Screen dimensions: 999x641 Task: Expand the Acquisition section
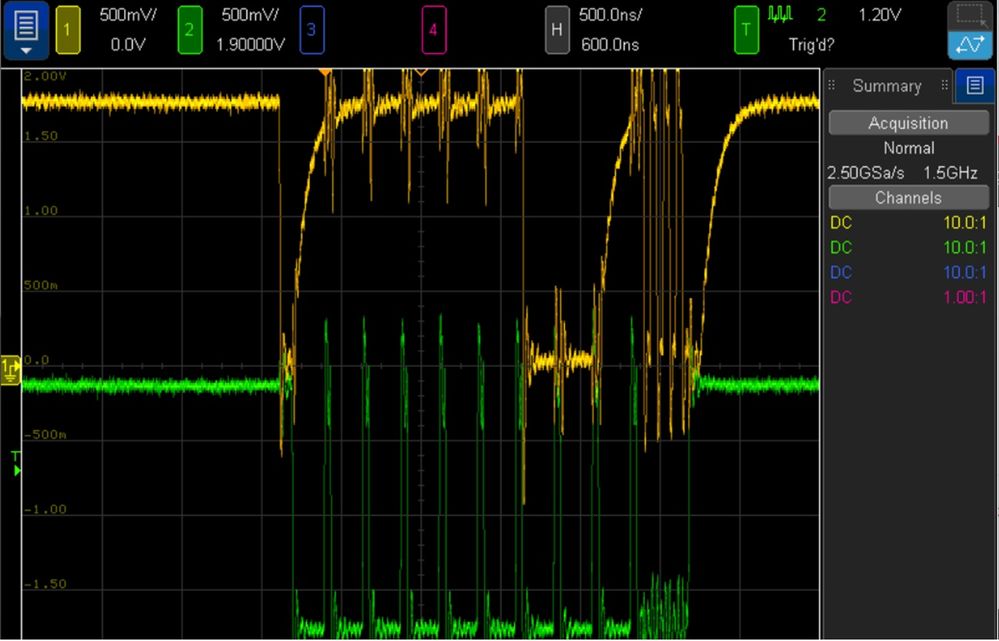[x=907, y=122]
